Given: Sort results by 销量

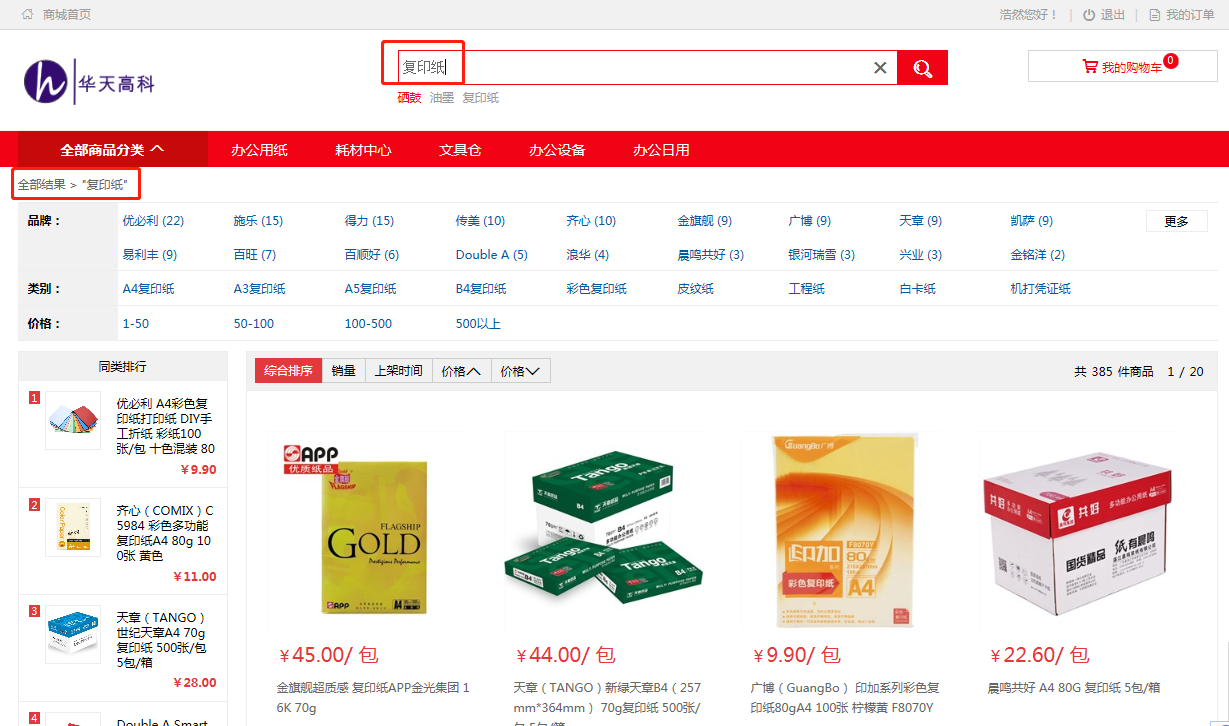Looking at the screenshot, I should (344, 371).
